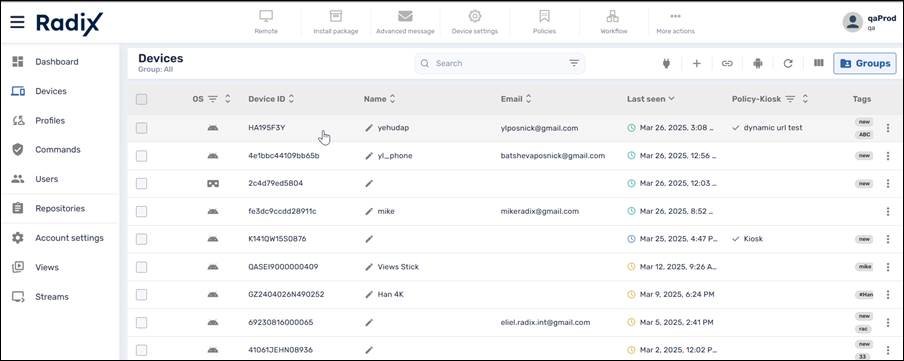Open Streams in the sidebar
The width and height of the screenshot is (904, 361).
[52, 296]
